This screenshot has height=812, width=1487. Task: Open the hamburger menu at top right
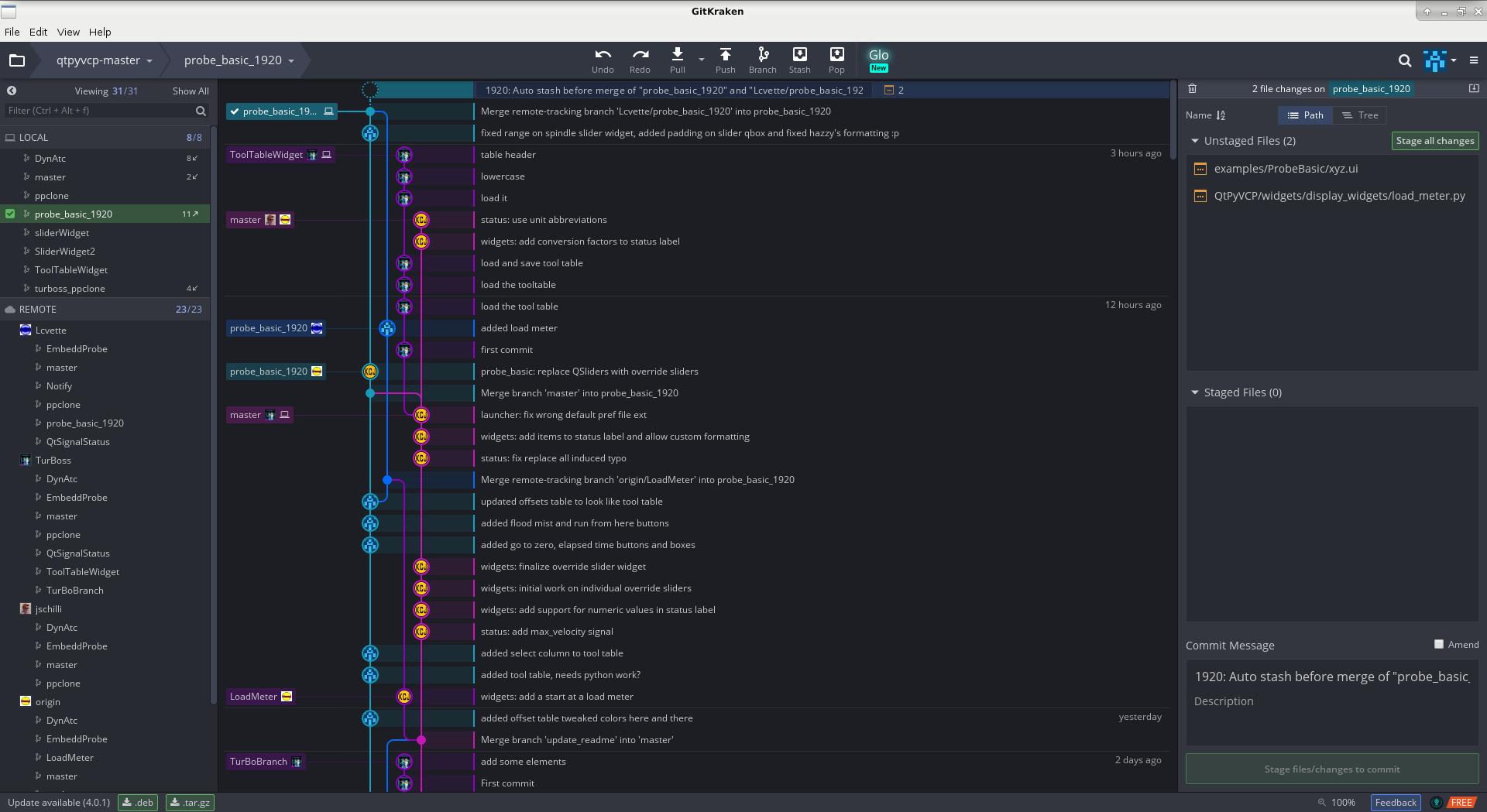click(x=1474, y=60)
